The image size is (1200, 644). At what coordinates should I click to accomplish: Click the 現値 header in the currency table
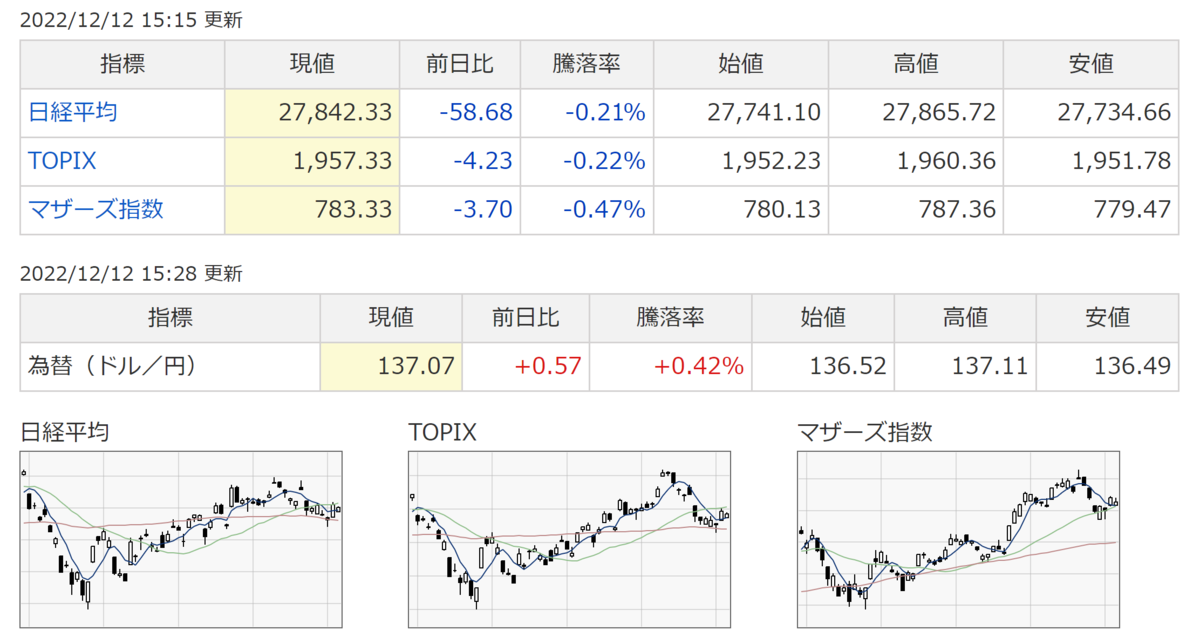[x=391, y=319]
